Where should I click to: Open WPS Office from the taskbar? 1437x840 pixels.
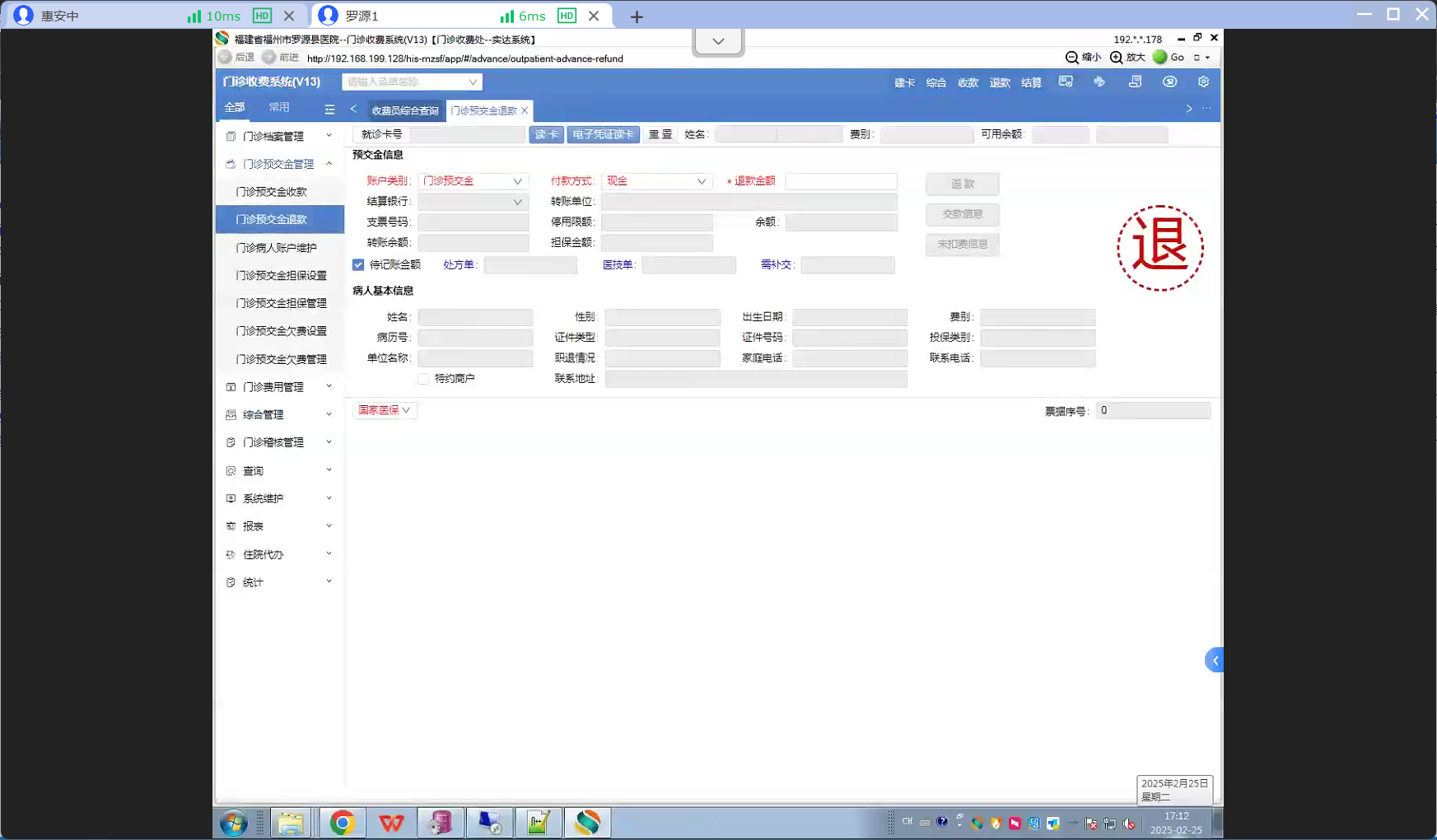[x=391, y=823]
